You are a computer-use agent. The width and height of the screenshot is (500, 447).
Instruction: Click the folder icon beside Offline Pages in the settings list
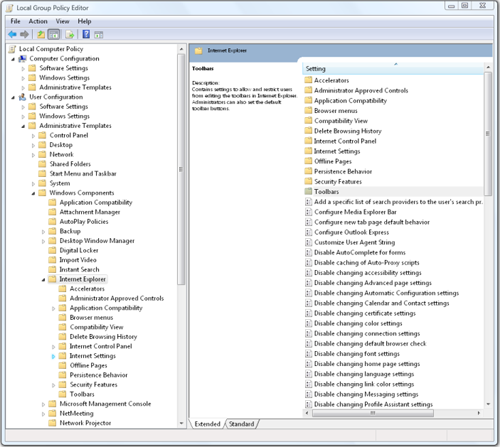pyautogui.click(x=308, y=161)
